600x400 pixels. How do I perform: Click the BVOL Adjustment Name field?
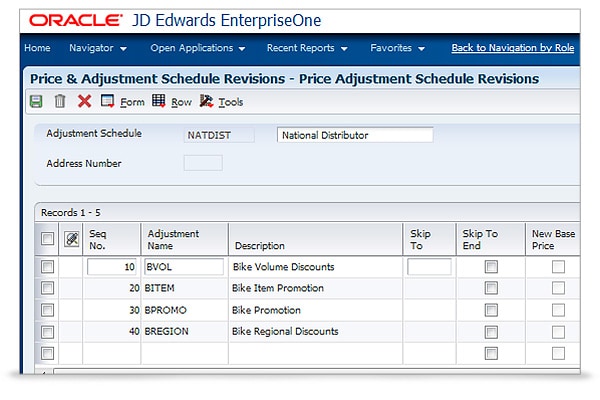[x=184, y=267]
